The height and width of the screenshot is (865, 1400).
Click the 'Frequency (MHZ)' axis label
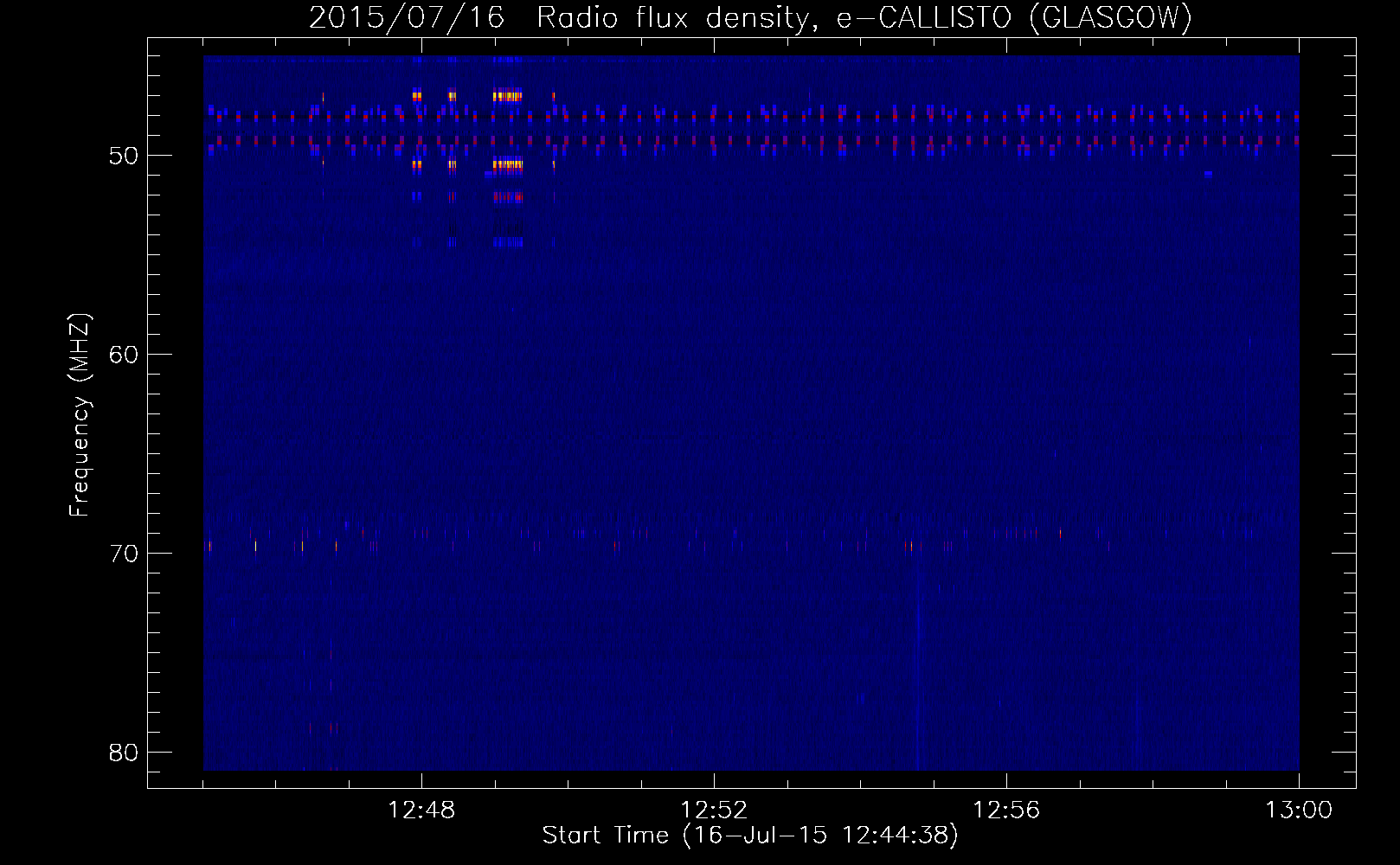[79, 415]
